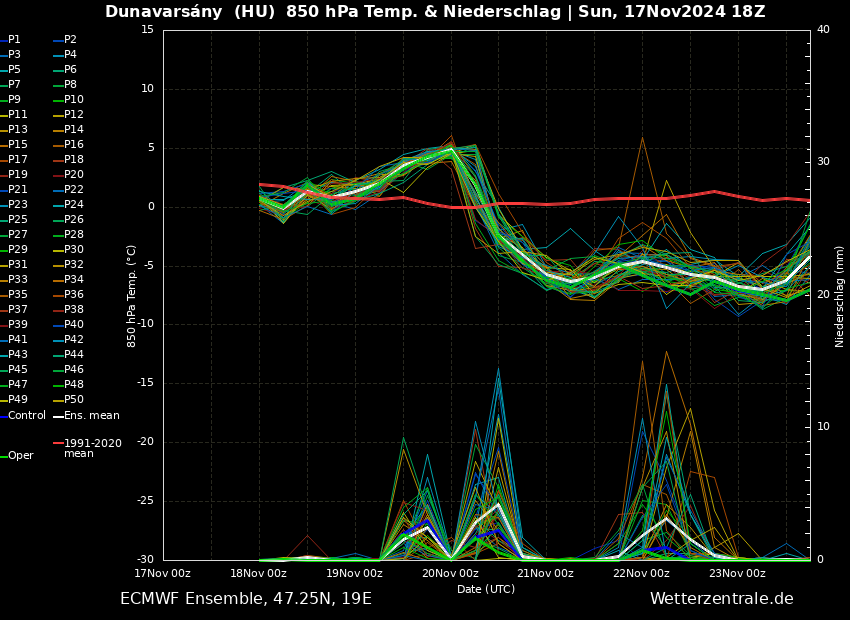Click the P1 legend entry
This screenshot has width=850, height=620.
coord(14,40)
